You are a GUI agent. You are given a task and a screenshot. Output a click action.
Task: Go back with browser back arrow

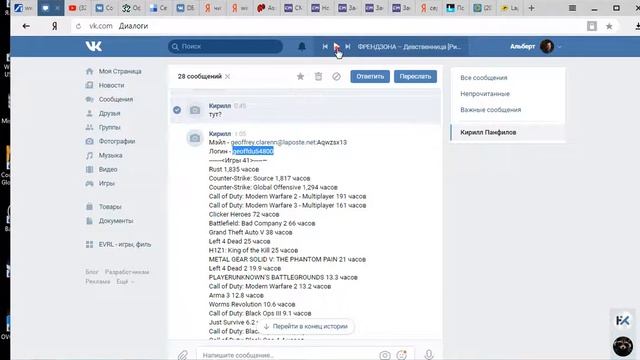[x=26, y=26]
